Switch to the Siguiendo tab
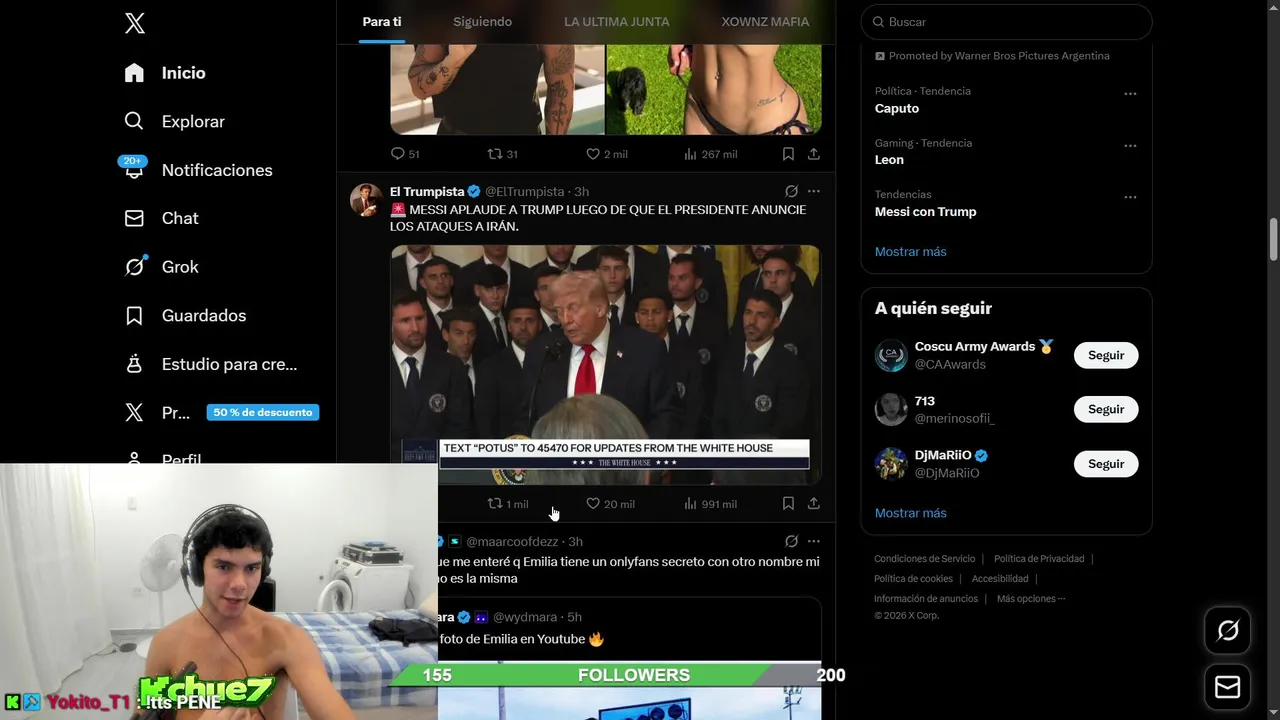This screenshot has height=720, width=1280. tap(482, 21)
